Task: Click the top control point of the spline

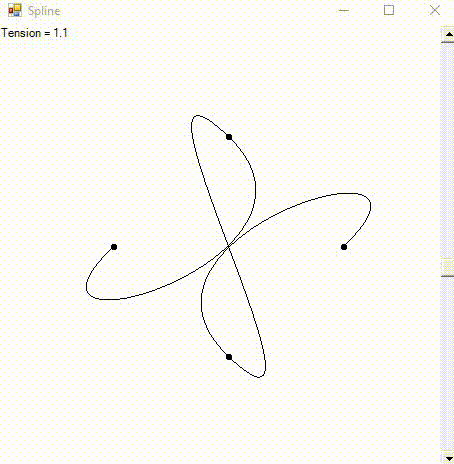Action: tap(229, 137)
